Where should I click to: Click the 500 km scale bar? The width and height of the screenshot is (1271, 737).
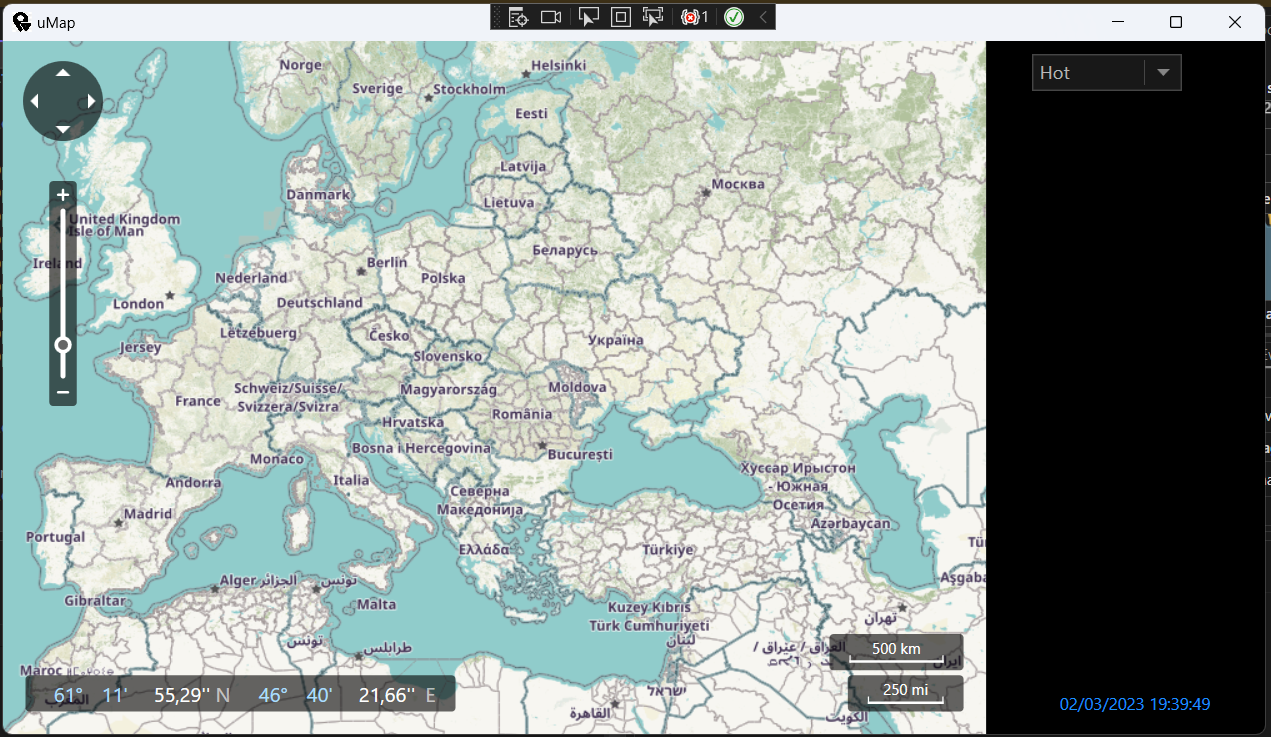coord(896,650)
